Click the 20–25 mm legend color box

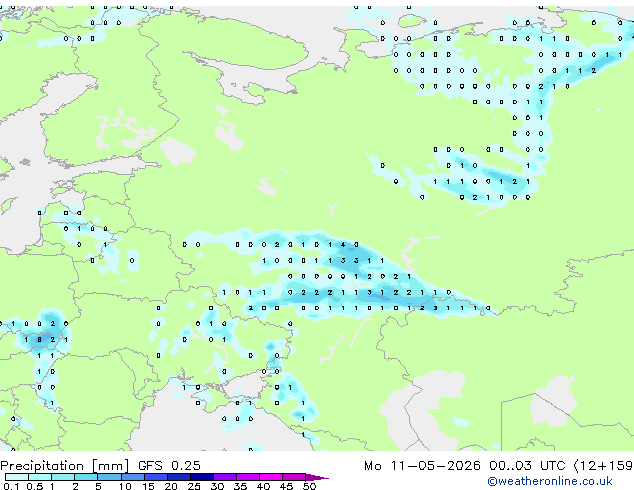[178, 477]
